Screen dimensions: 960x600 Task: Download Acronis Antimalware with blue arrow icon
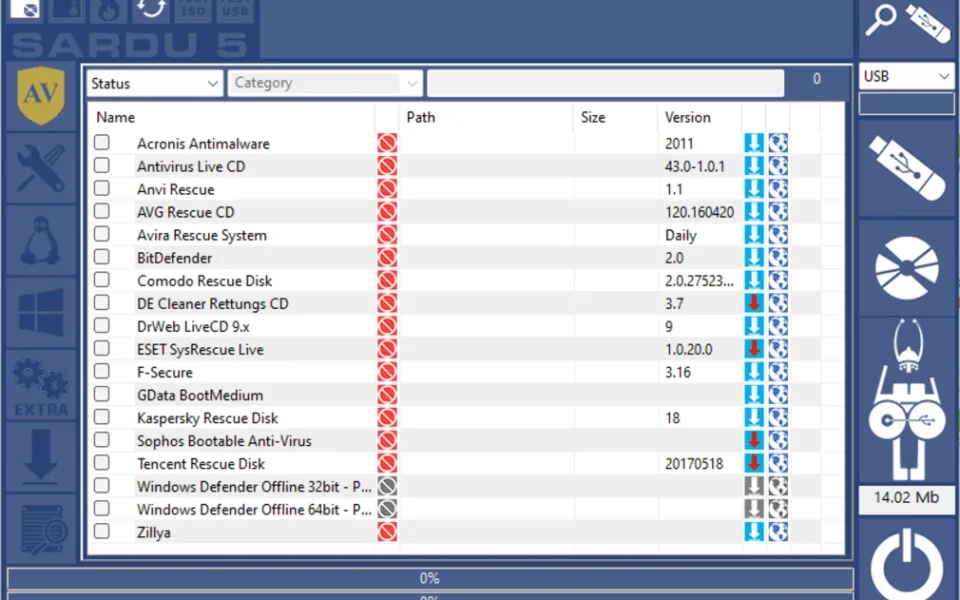[754, 143]
